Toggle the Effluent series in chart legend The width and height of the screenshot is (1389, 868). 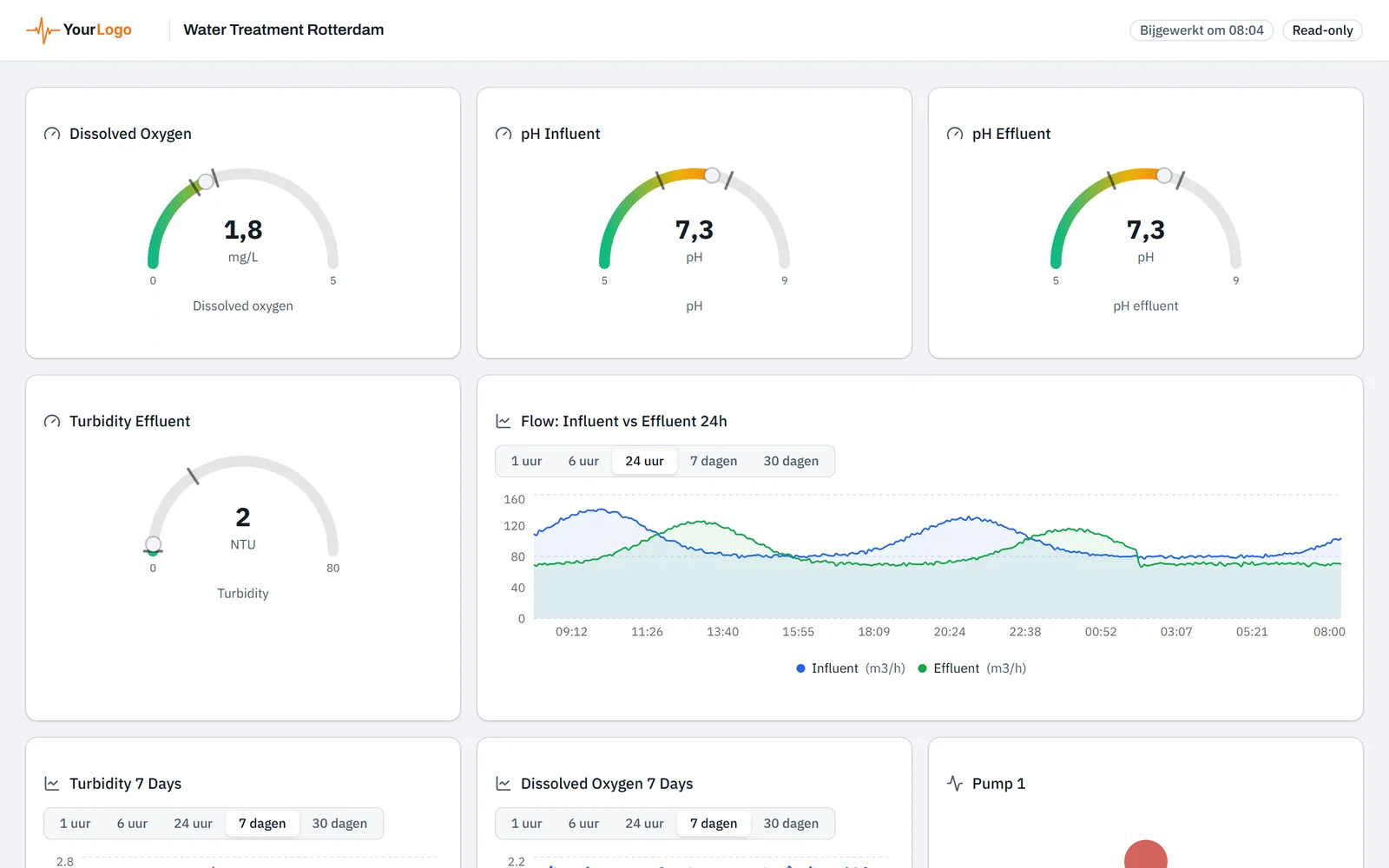(x=972, y=668)
